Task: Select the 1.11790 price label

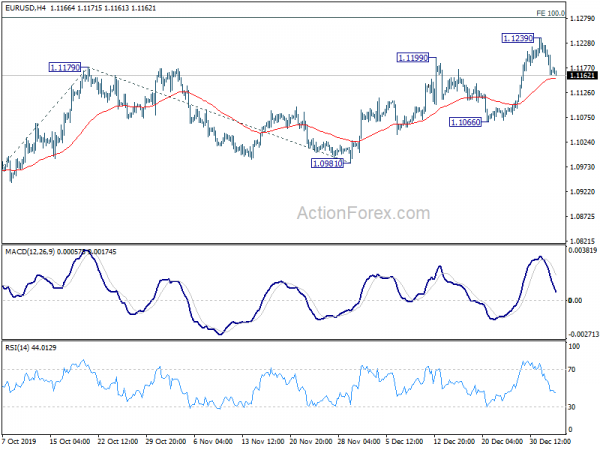Action: coord(65,68)
